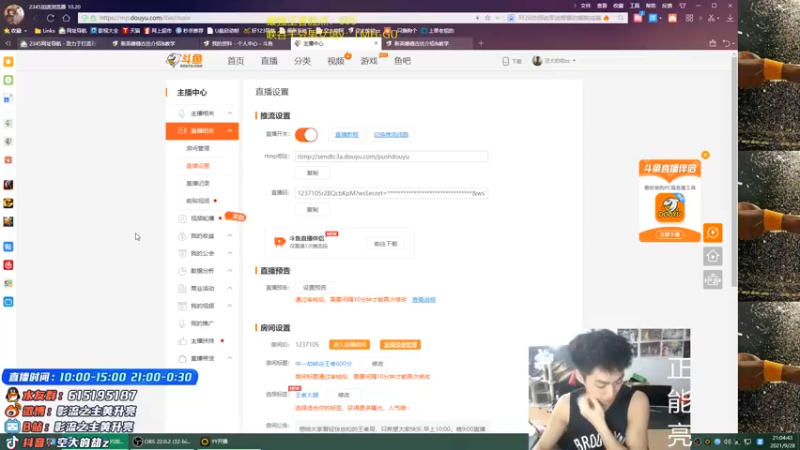Image resolution: width=800 pixels, height=450 pixels.
Task: Click the camera floating side icon
Action: point(713,280)
